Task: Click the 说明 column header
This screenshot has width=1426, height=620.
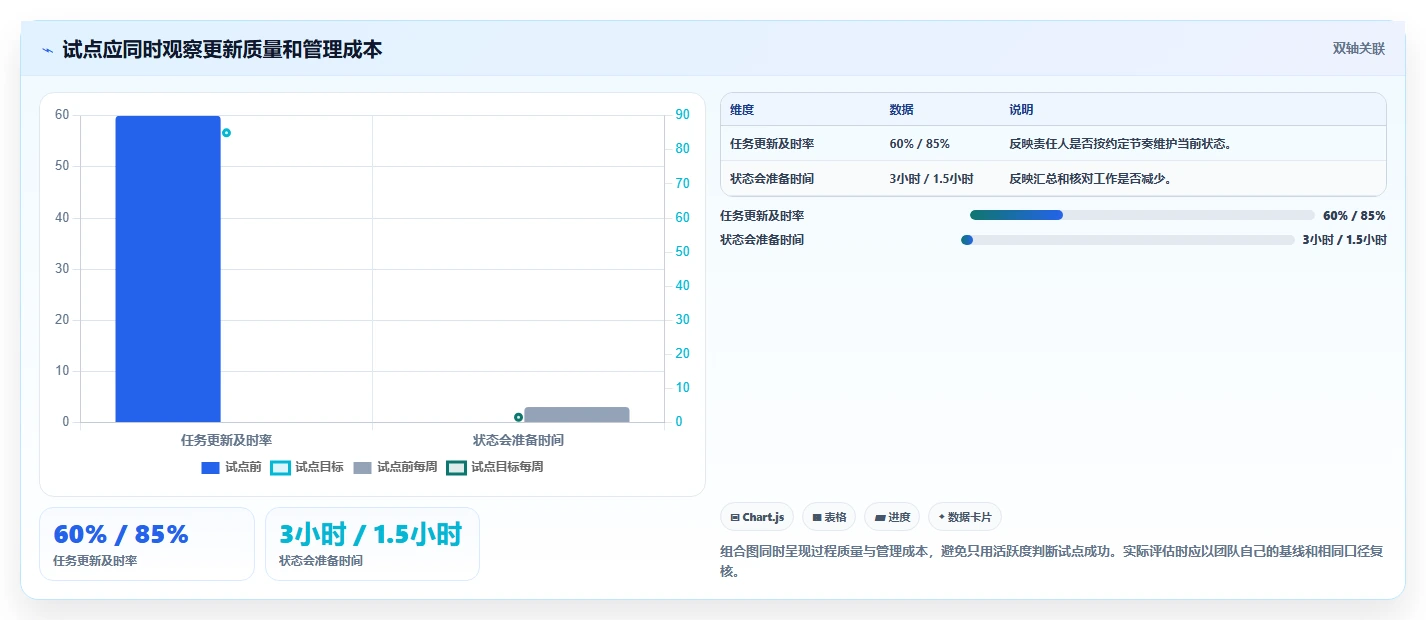Action: pyautogui.click(x=1021, y=109)
